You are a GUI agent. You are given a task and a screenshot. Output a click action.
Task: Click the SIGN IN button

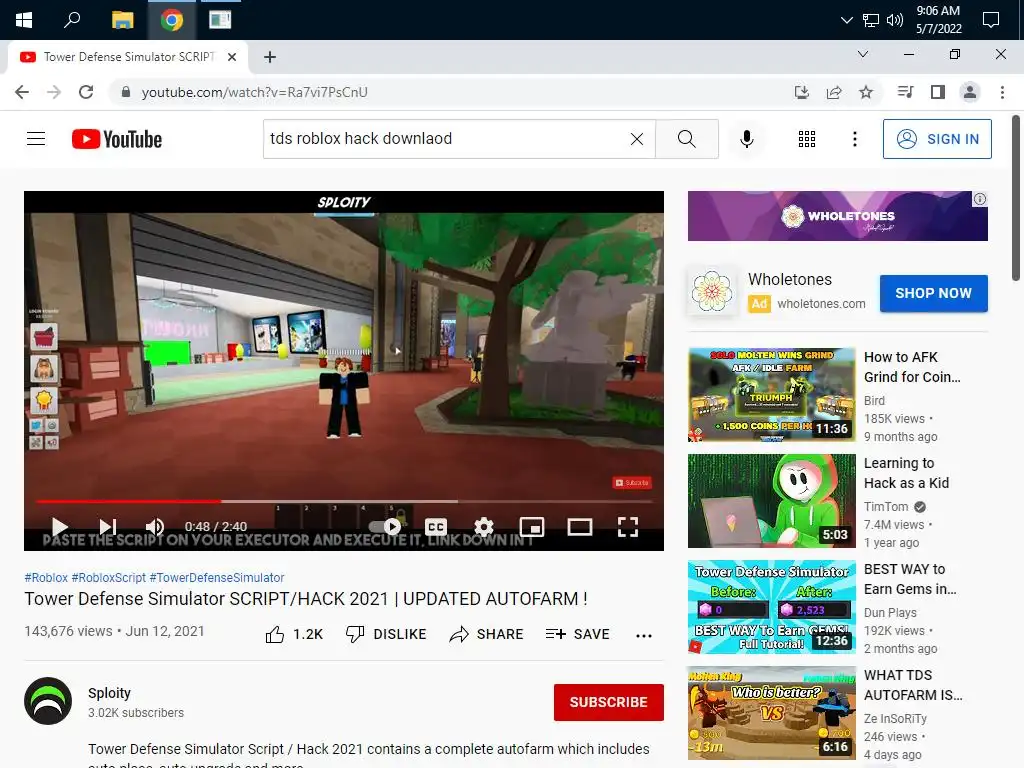937,139
